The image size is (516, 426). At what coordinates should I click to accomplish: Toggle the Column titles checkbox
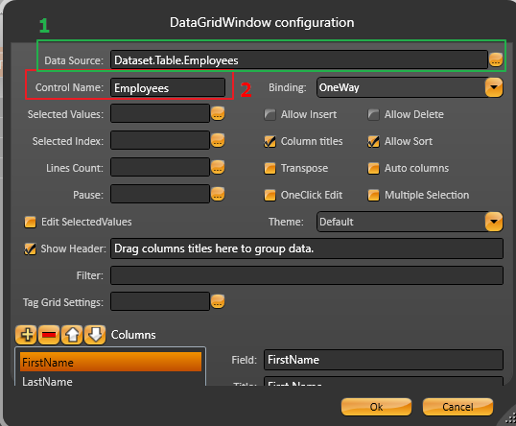point(270,141)
